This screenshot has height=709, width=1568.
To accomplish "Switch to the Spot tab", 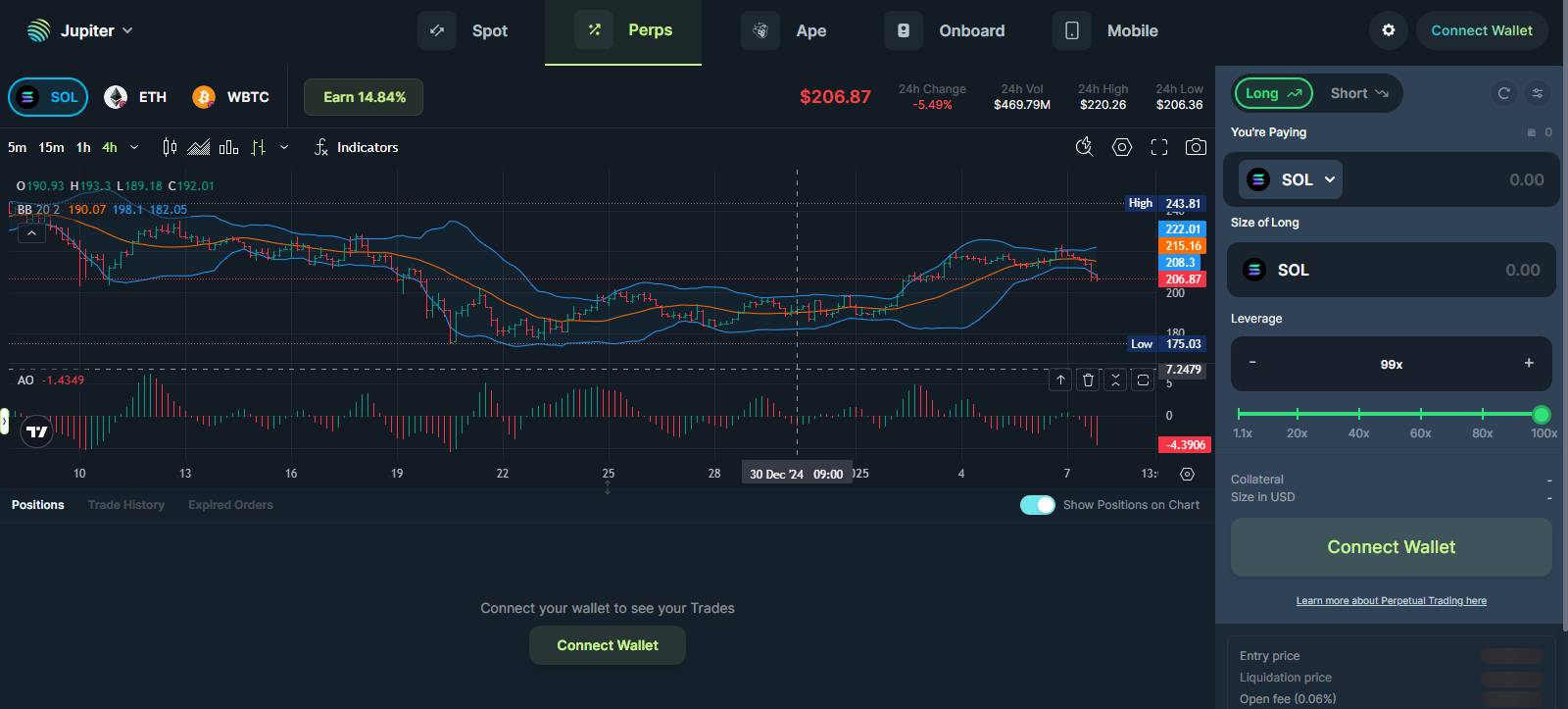I will click(x=463, y=30).
